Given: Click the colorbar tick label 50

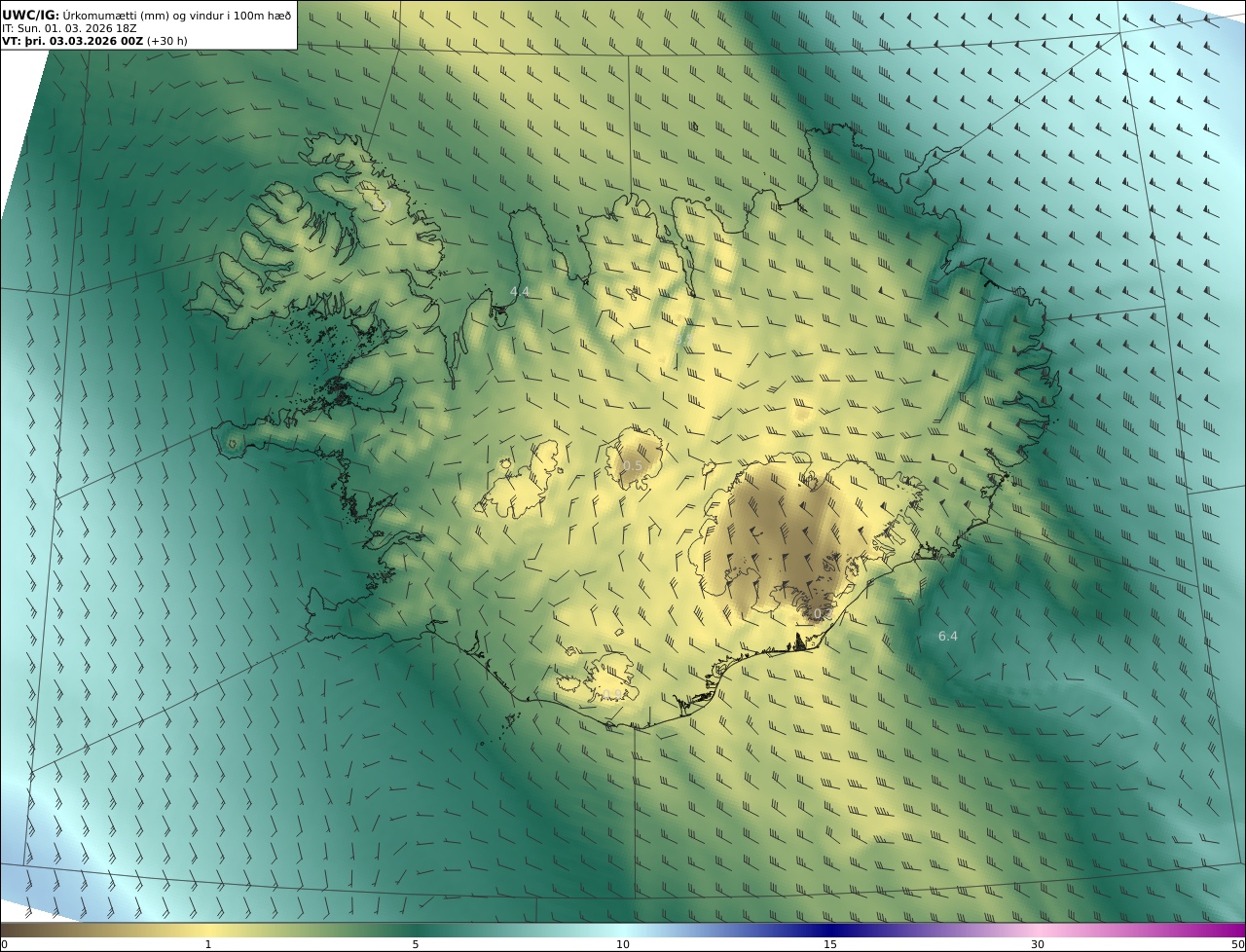Looking at the screenshot, I should tap(1238, 944).
